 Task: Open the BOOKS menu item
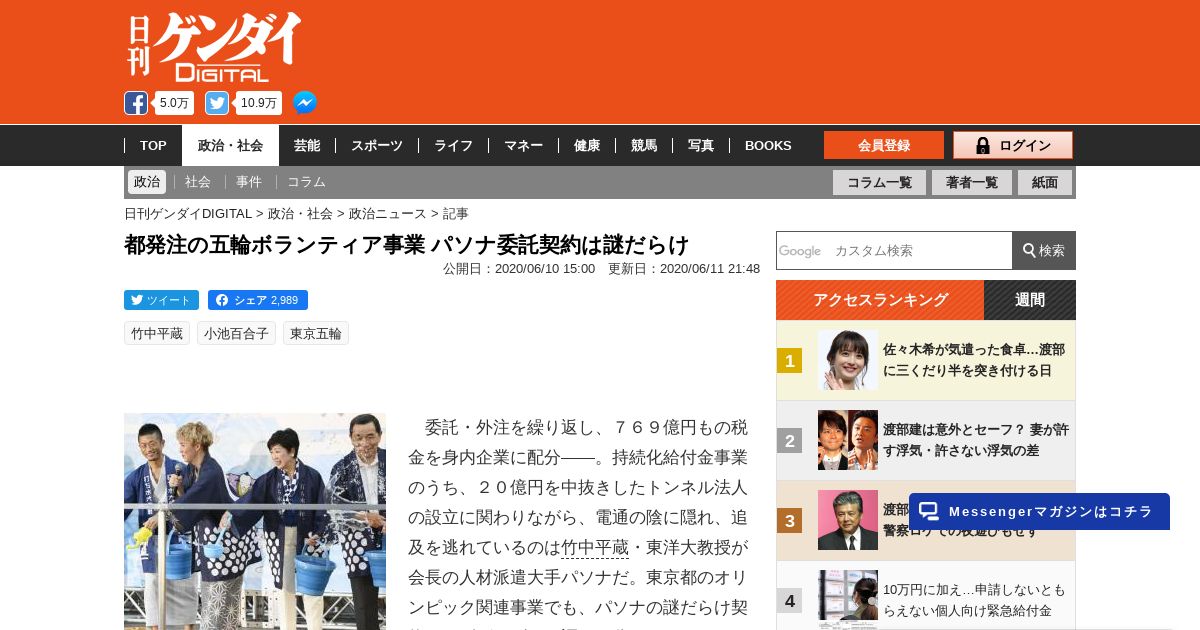click(x=768, y=146)
